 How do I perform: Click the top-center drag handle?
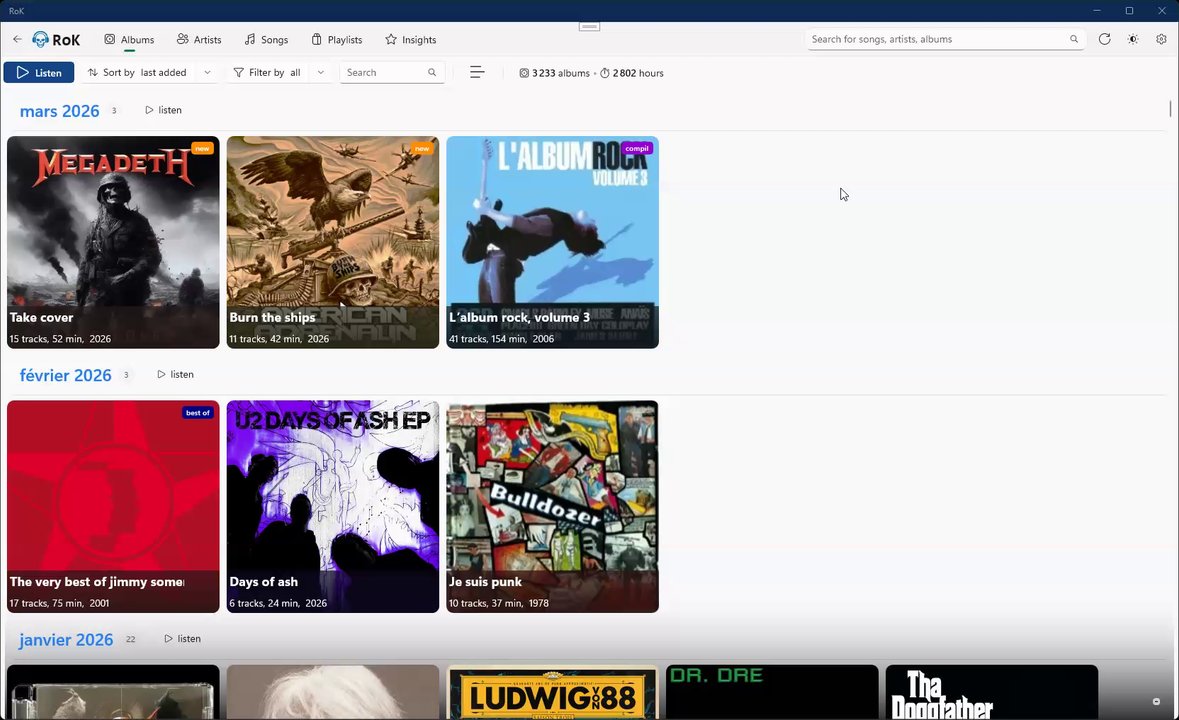[x=590, y=26]
